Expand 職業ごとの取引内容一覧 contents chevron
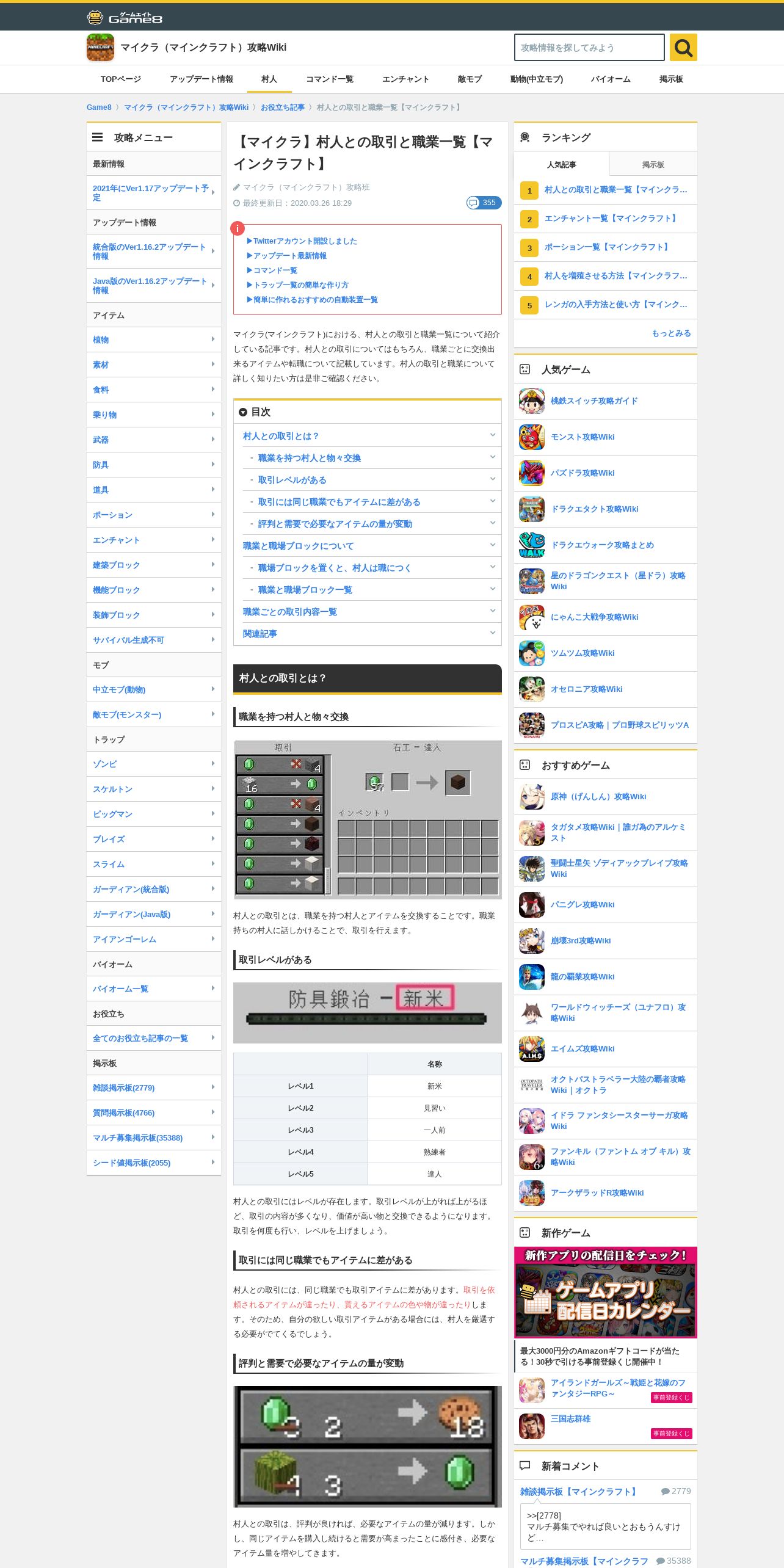 (x=493, y=611)
